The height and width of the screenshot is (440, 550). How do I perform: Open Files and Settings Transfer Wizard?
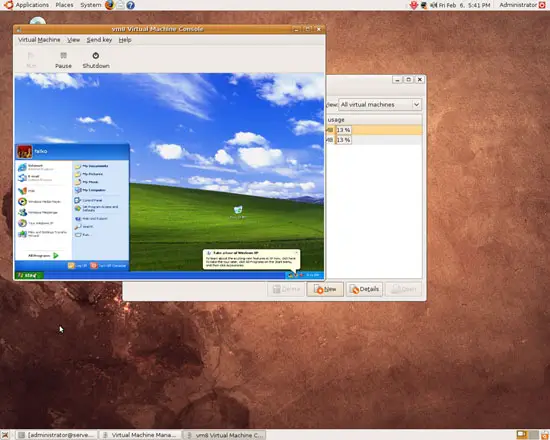coord(42,234)
